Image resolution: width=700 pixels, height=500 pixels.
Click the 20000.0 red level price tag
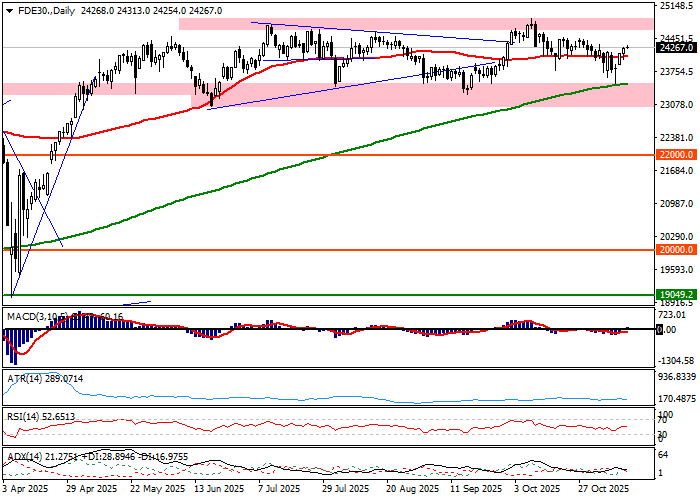[675, 251]
